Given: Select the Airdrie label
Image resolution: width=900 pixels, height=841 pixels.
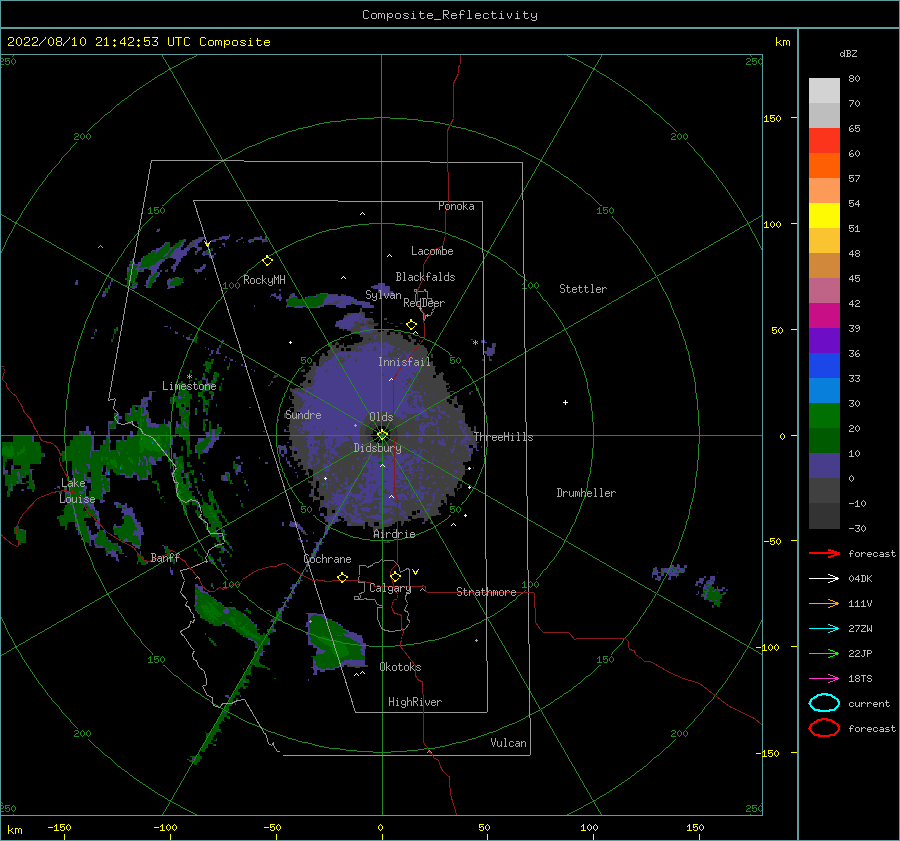Looking at the screenshot, I should [394, 534].
